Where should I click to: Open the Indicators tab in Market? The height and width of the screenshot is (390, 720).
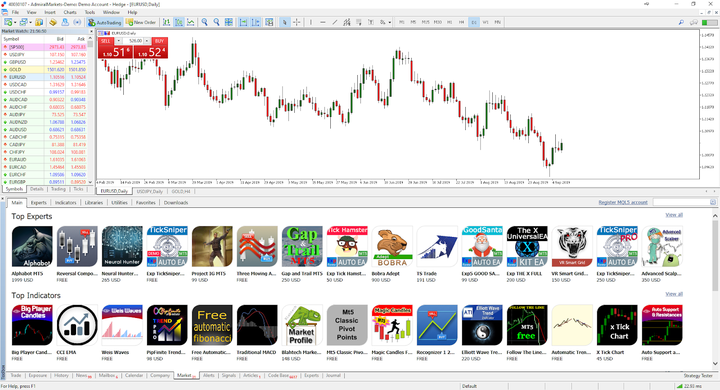(x=65, y=203)
